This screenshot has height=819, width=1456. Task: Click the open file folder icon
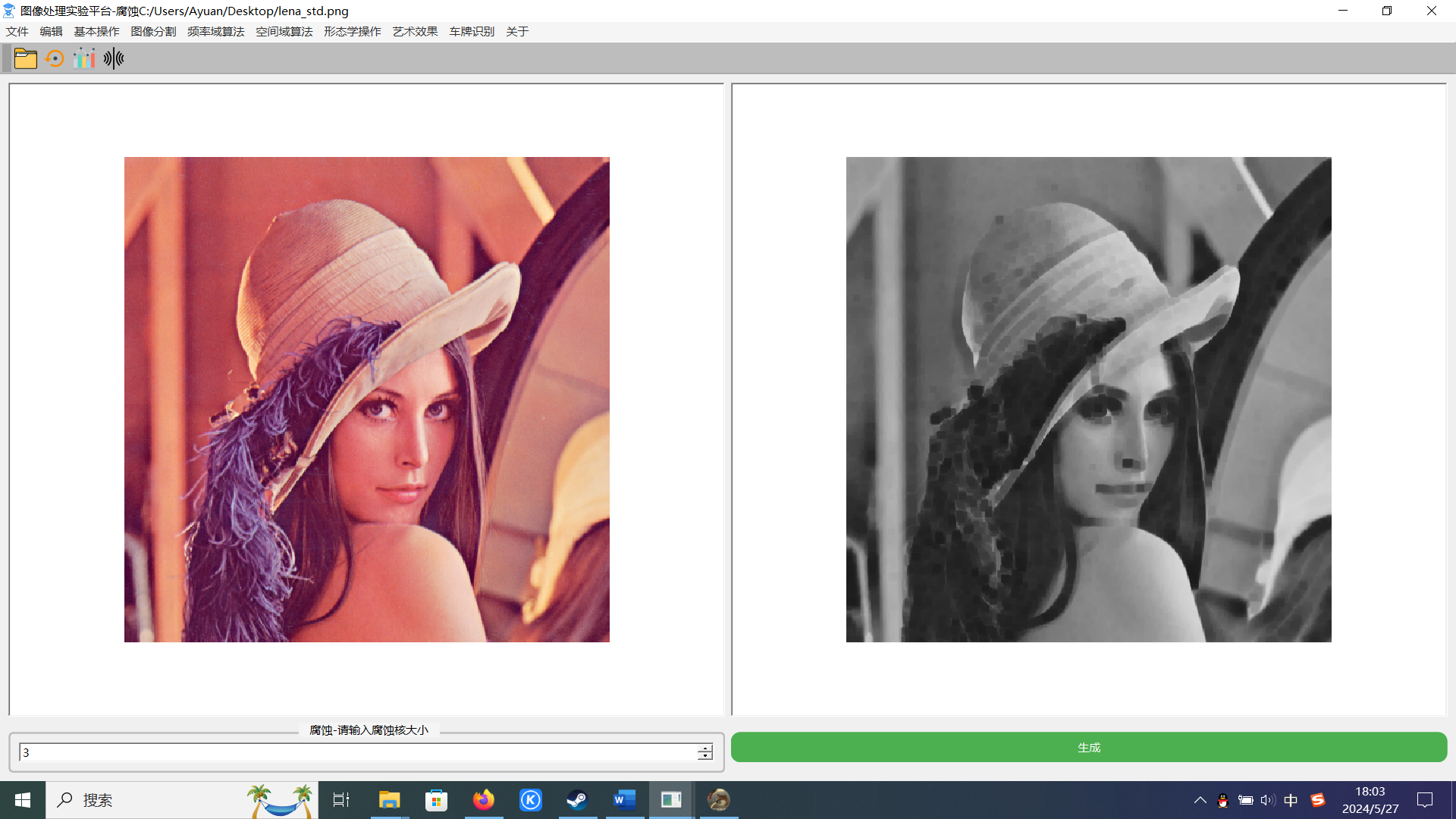click(25, 58)
